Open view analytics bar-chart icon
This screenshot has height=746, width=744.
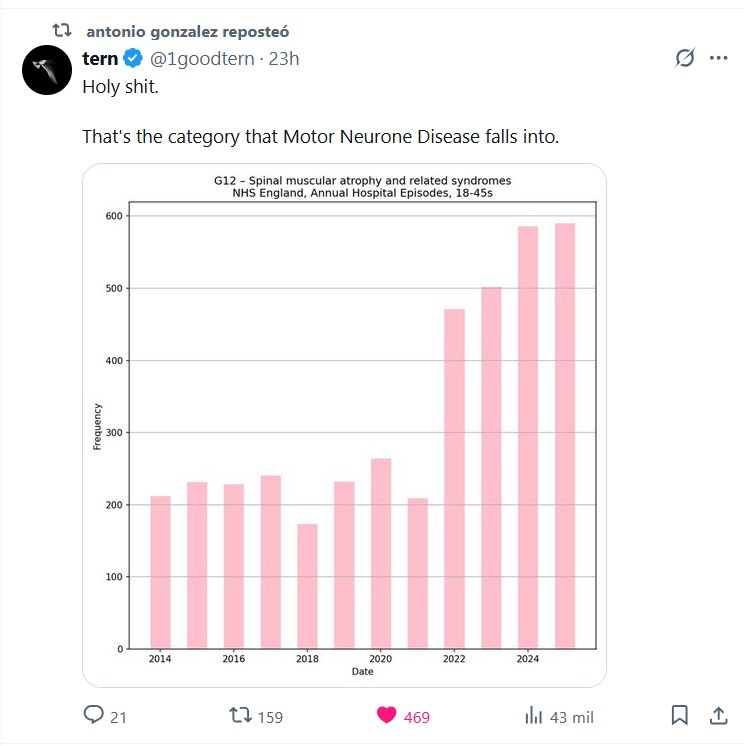click(x=534, y=716)
